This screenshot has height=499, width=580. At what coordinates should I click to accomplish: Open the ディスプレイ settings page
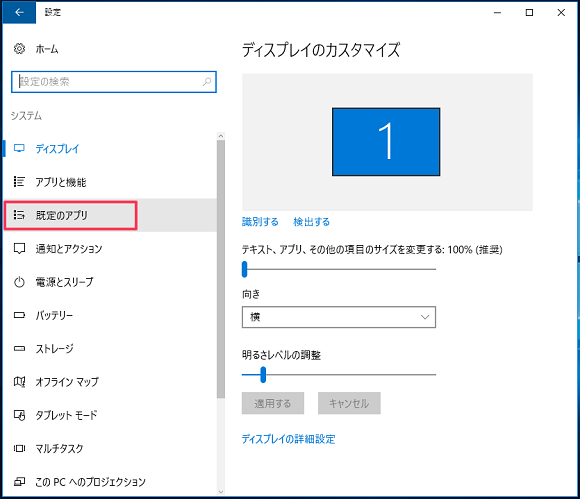(x=110, y=149)
